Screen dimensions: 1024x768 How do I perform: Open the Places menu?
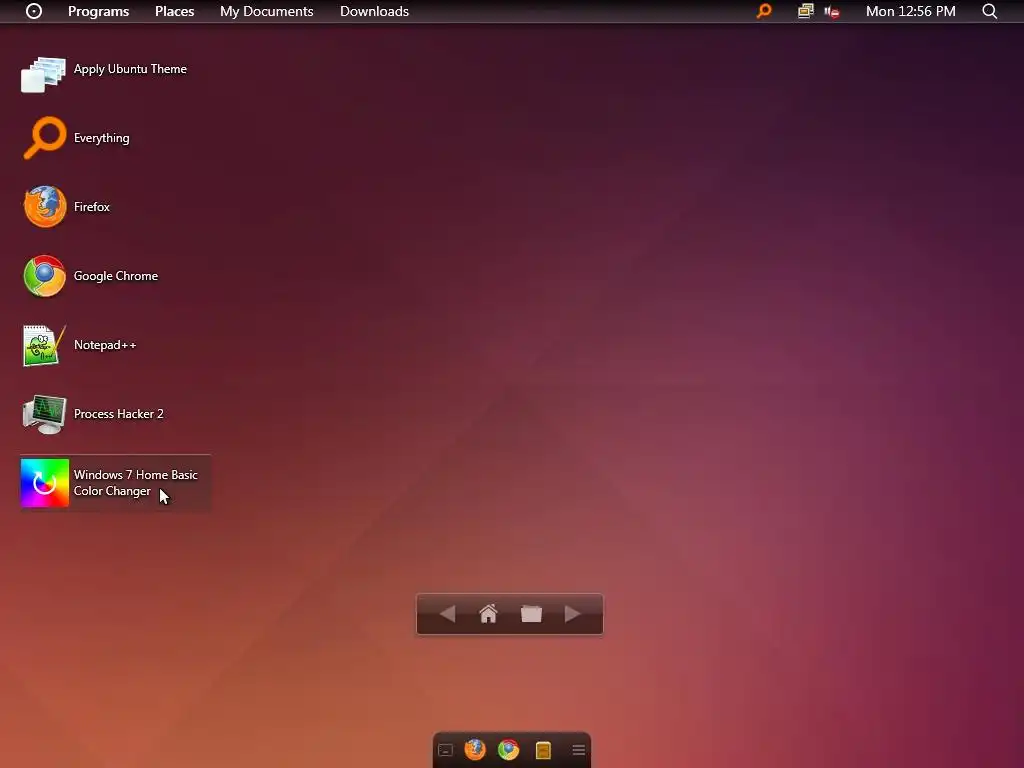pyautogui.click(x=174, y=11)
